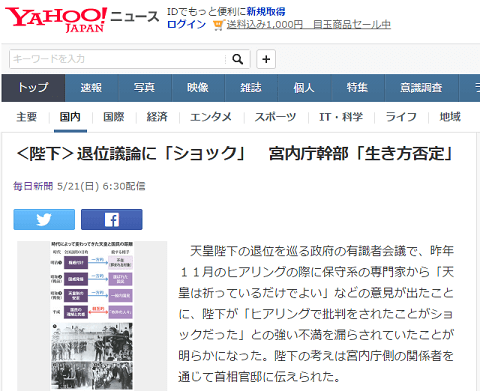Switch to the IT・科学 category
Image resolution: width=480 pixels, height=391 pixels.
[x=341, y=117]
